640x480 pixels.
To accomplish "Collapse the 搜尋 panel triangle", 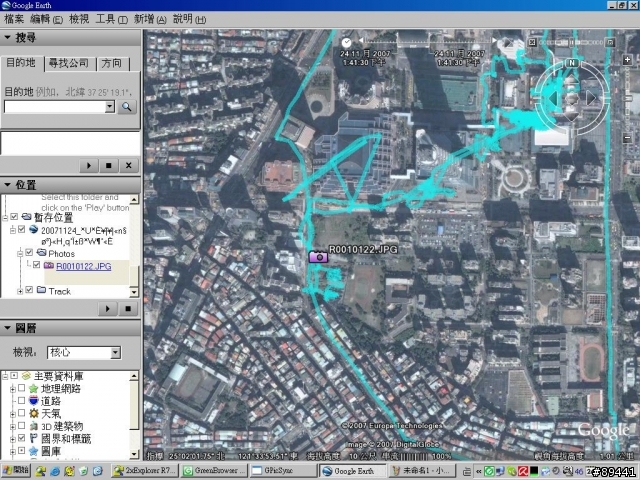I will pos(7,38).
